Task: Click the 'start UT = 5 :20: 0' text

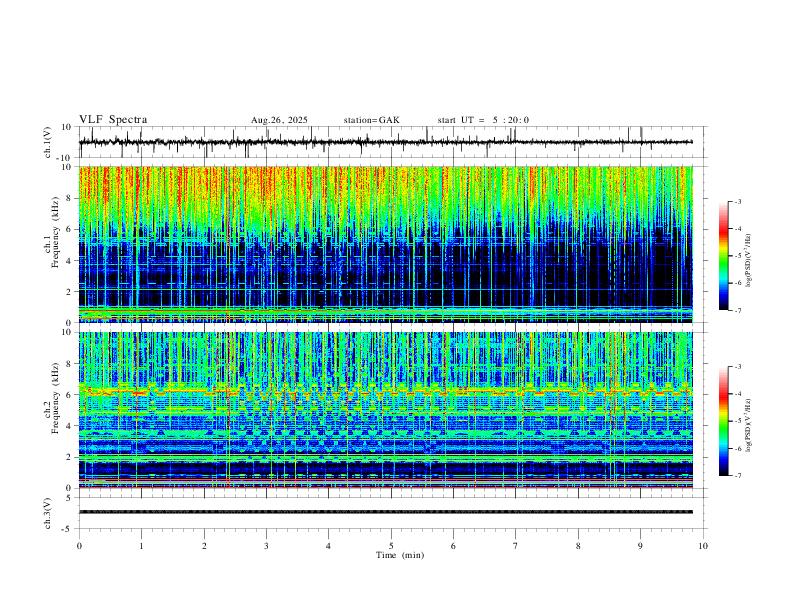Action: (483, 120)
